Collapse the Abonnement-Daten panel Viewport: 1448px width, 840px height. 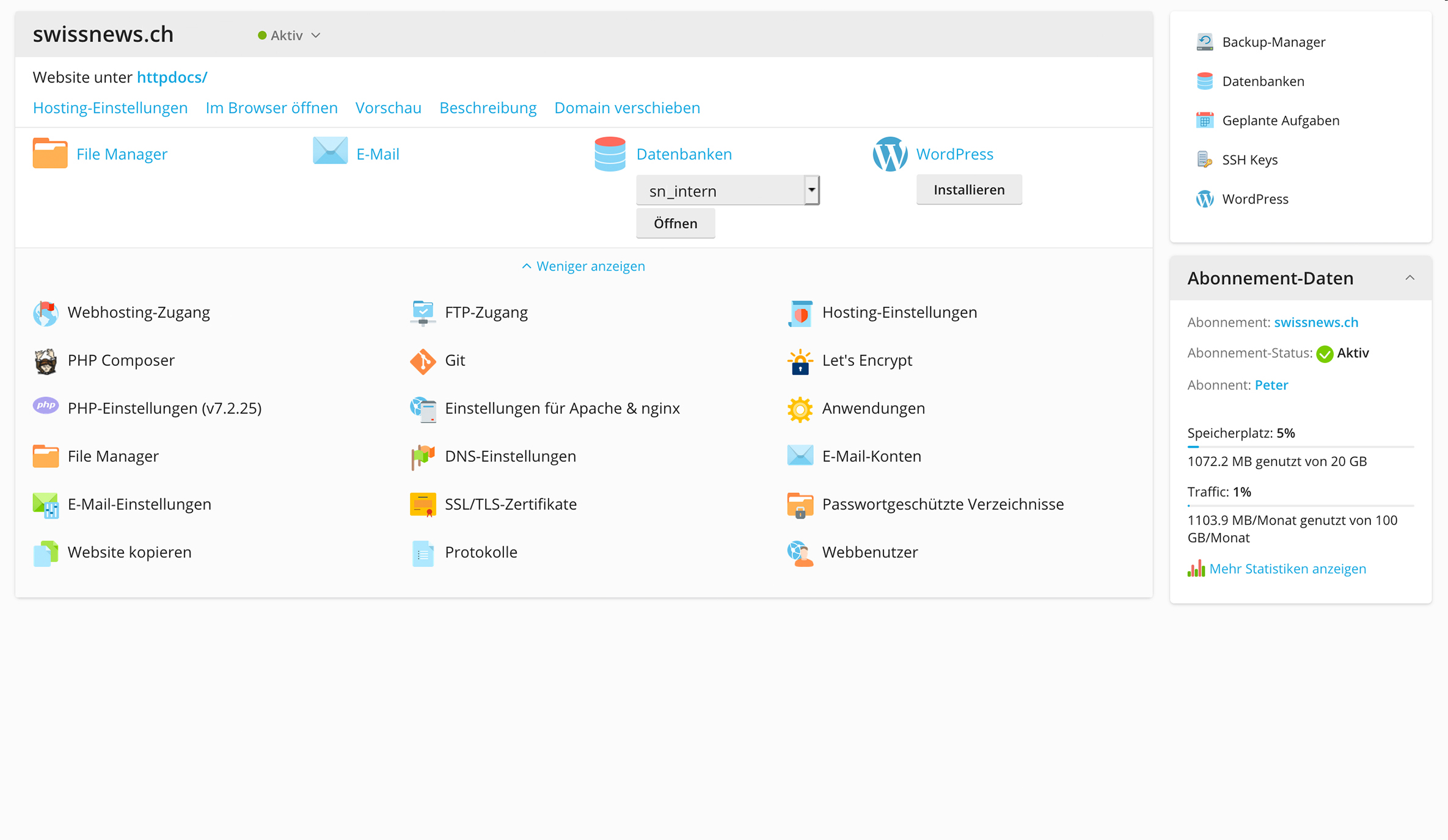click(x=1410, y=278)
